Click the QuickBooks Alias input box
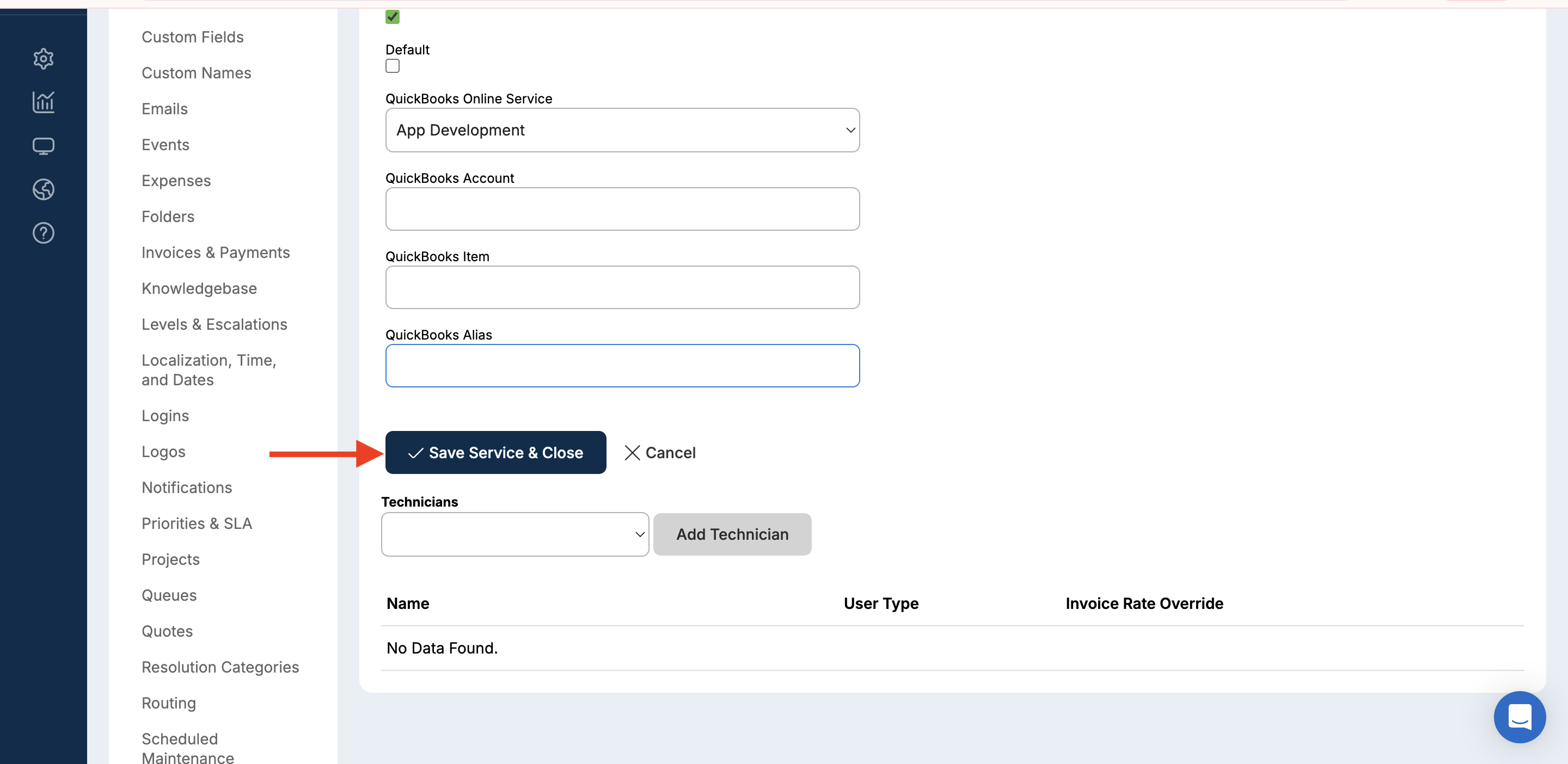1568x764 pixels. coord(622,366)
